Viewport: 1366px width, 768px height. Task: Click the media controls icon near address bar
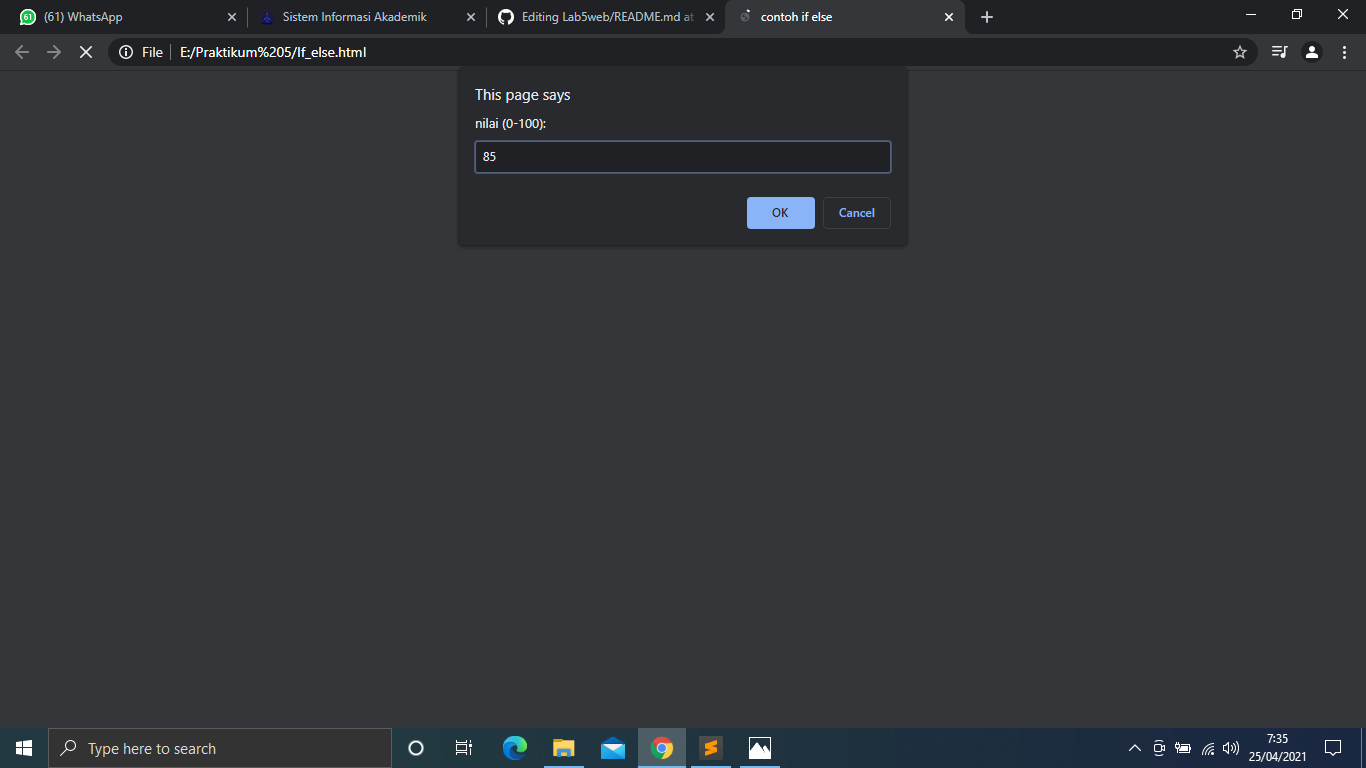(x=1278, y=52)
